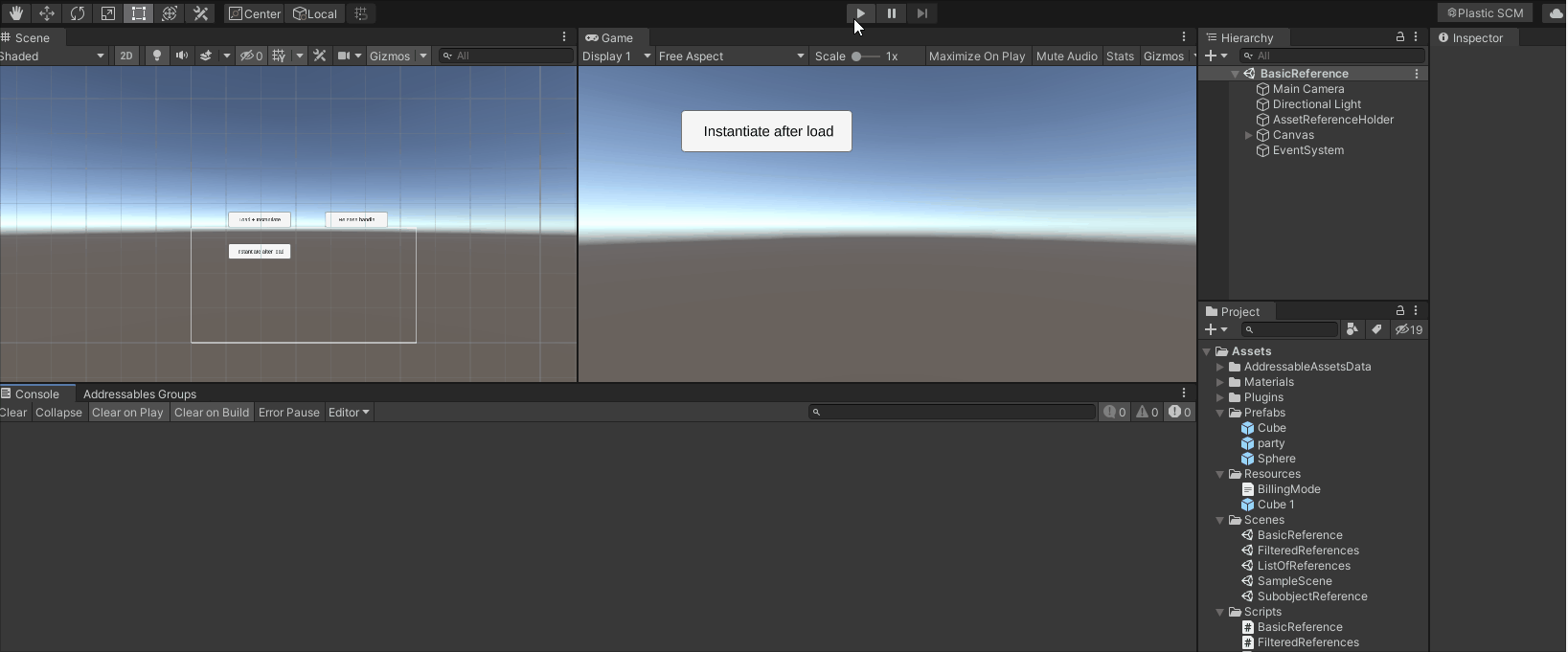1568x652 pixels.
Task: Open custom editor tools
Action: click(200, 13)
